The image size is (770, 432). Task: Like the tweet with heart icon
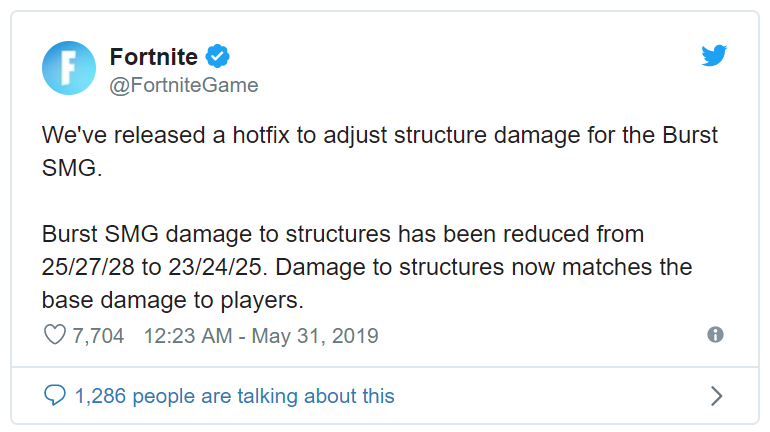pos(55,335)
